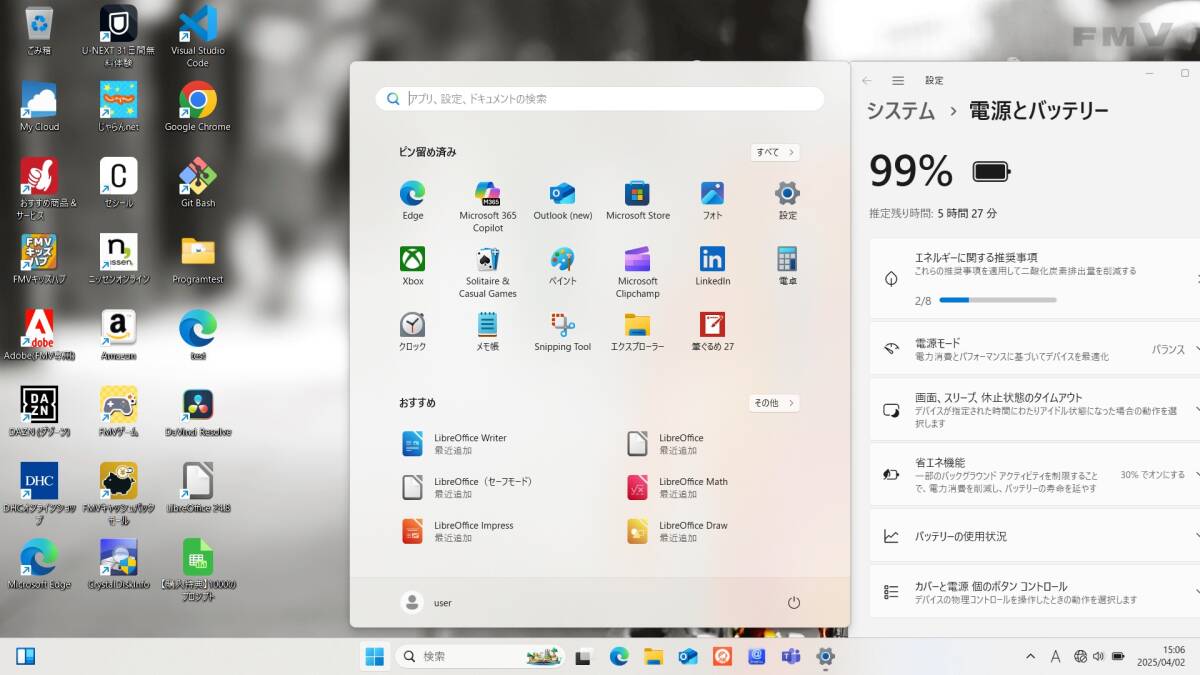Viewport: 1200px width, 675px height.
Task: Select the My Cloud desktop icon
Action: (x=39, y=106)
